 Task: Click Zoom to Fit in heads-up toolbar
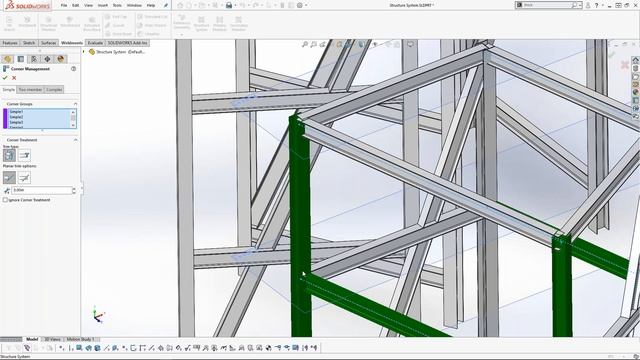pyautogui.click(x=305, y=44)
